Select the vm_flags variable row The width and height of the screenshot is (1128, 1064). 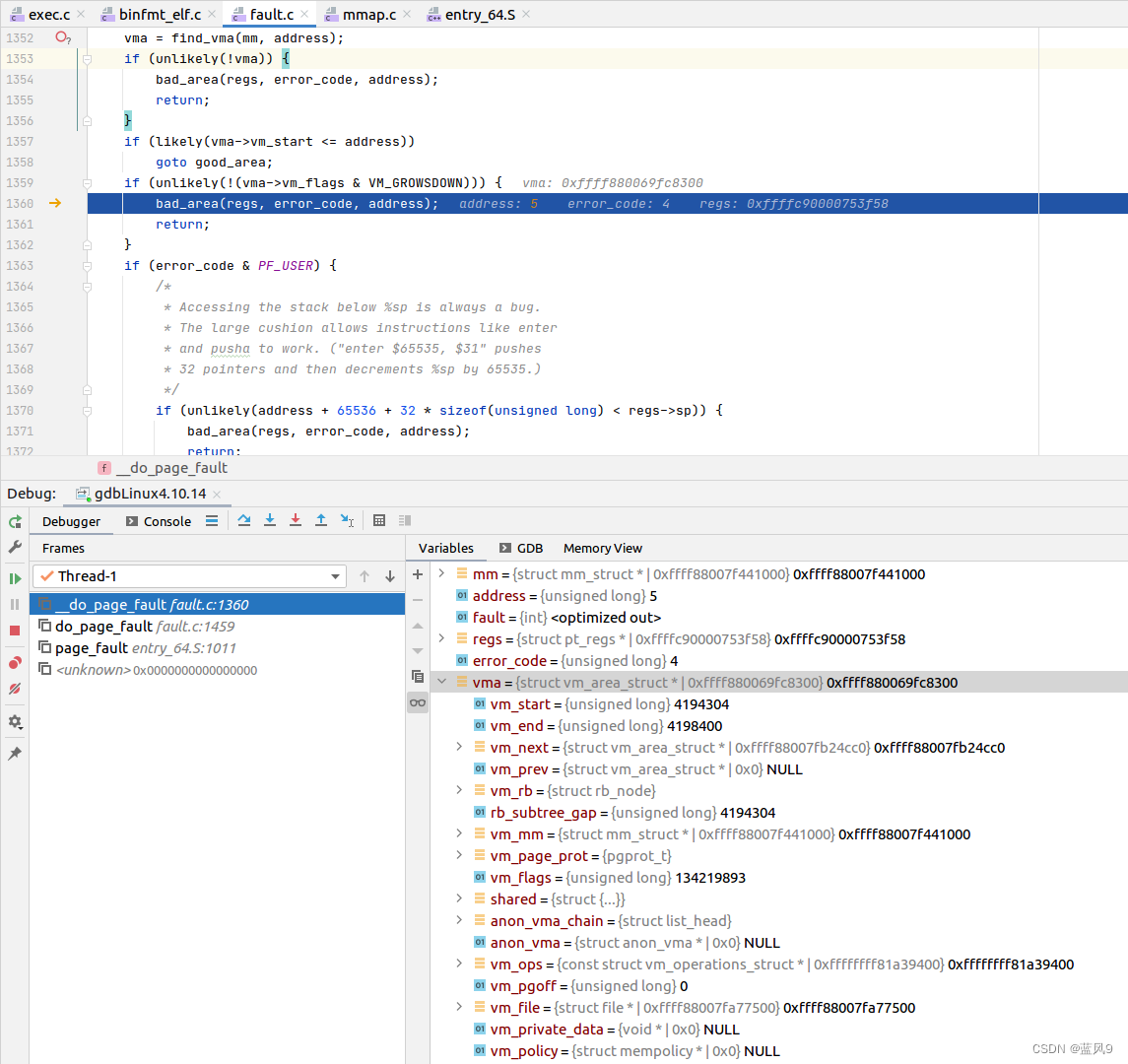tap(779, 878)
